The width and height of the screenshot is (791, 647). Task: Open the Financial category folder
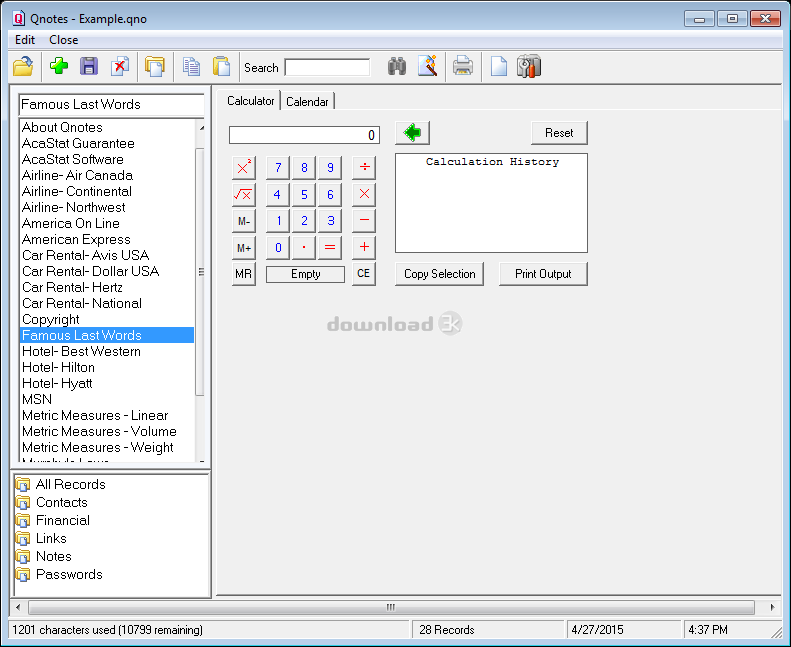point(62,520)
